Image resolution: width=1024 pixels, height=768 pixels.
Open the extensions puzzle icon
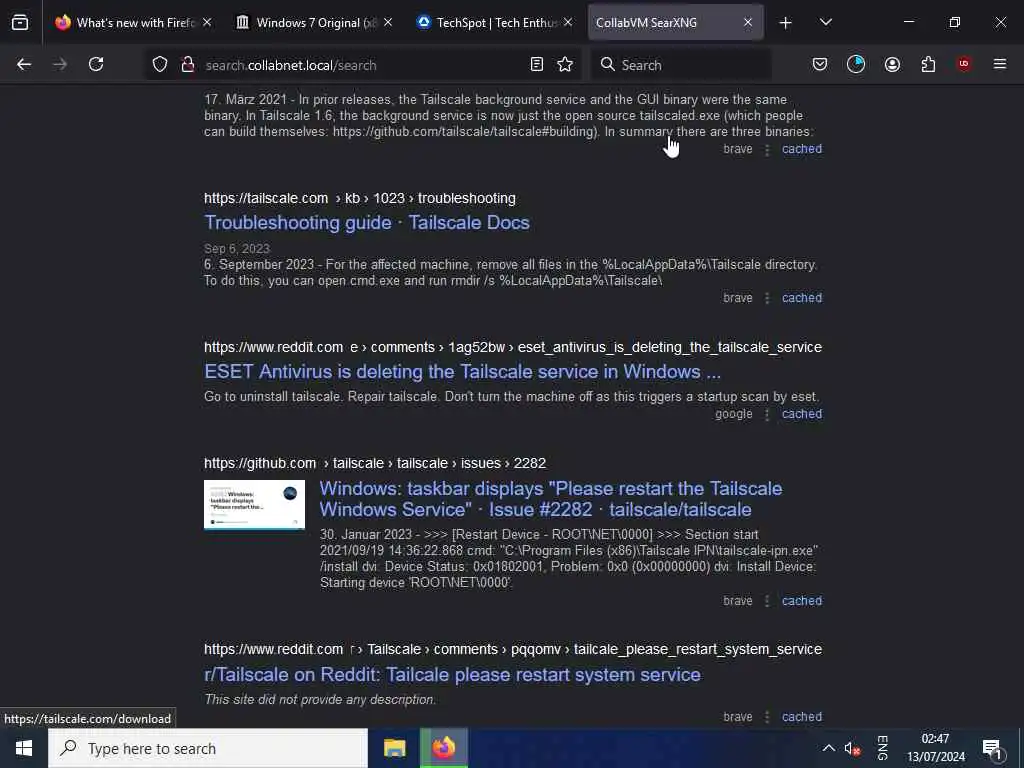[928, 64]
